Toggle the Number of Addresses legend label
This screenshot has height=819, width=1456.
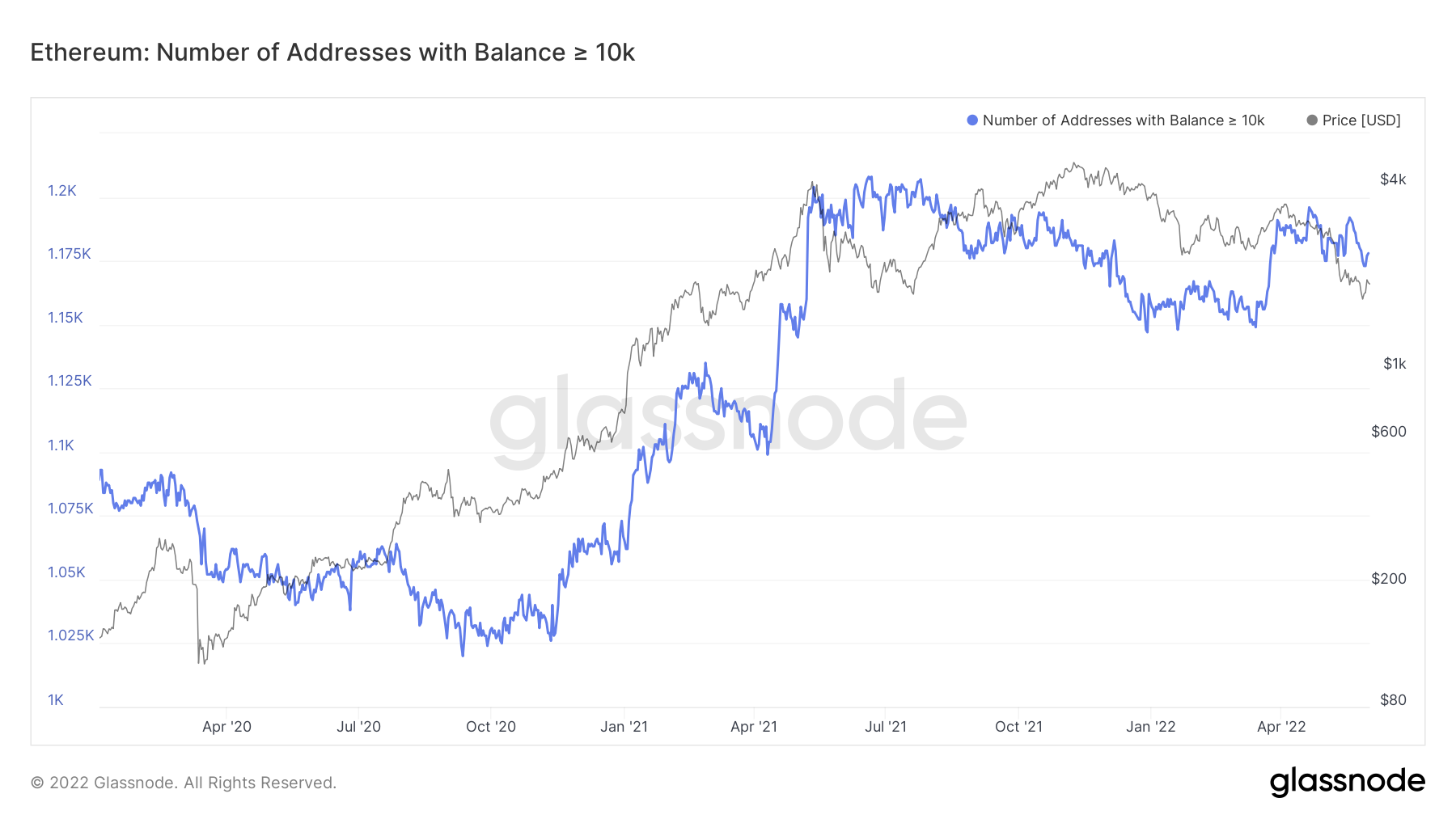(1123, 120)
